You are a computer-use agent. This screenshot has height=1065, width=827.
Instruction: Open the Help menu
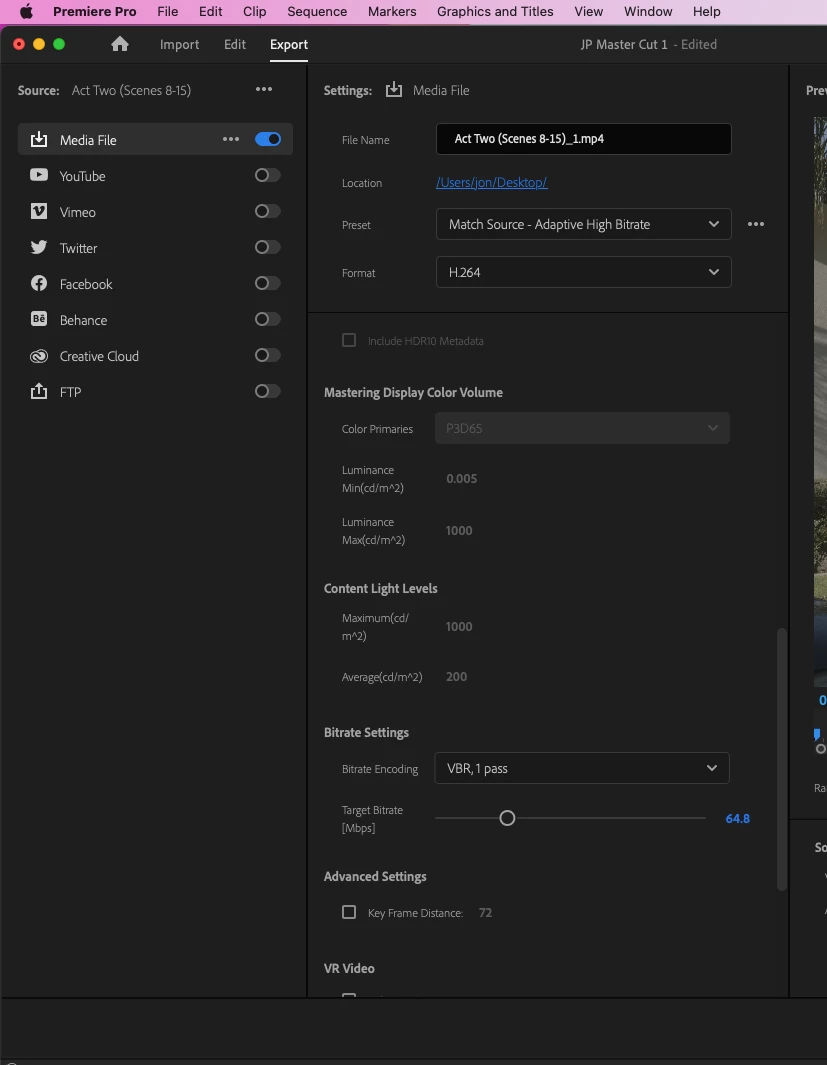707,12
